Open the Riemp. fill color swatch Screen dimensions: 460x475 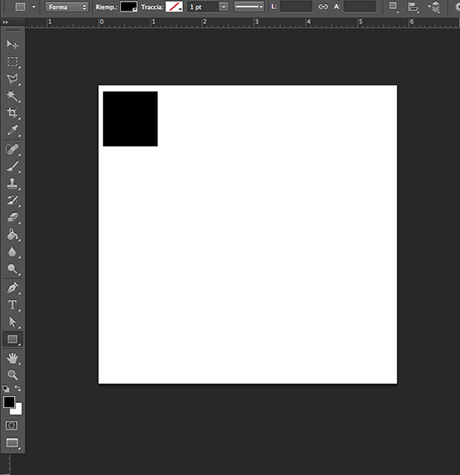point(129,7)
